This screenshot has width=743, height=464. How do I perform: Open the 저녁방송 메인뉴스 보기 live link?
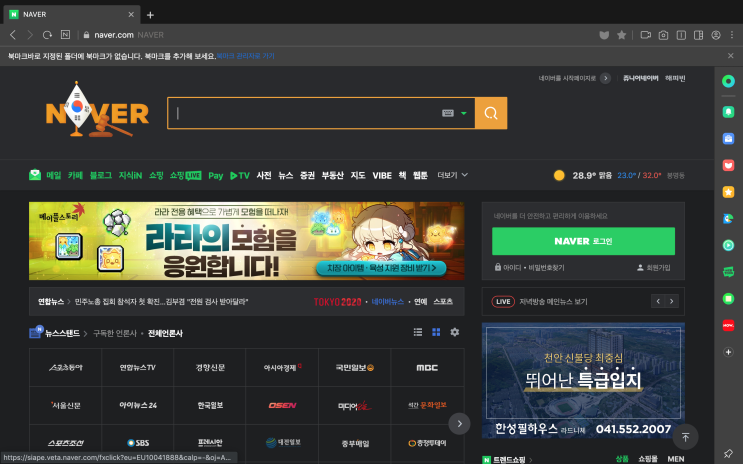tap(553, 302)
